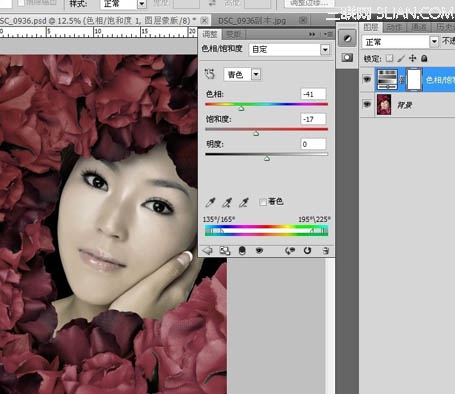
Task: Open the adjustments panel dock icon
Action: pyautogui.click(x=347, y=38)
